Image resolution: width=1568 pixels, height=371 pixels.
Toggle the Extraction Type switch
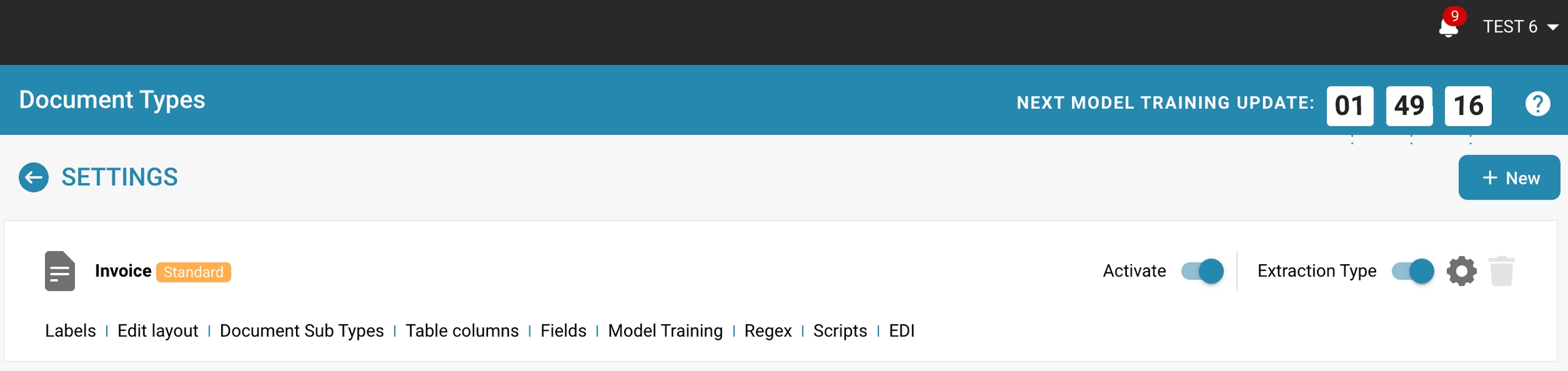click(1413, 271)
